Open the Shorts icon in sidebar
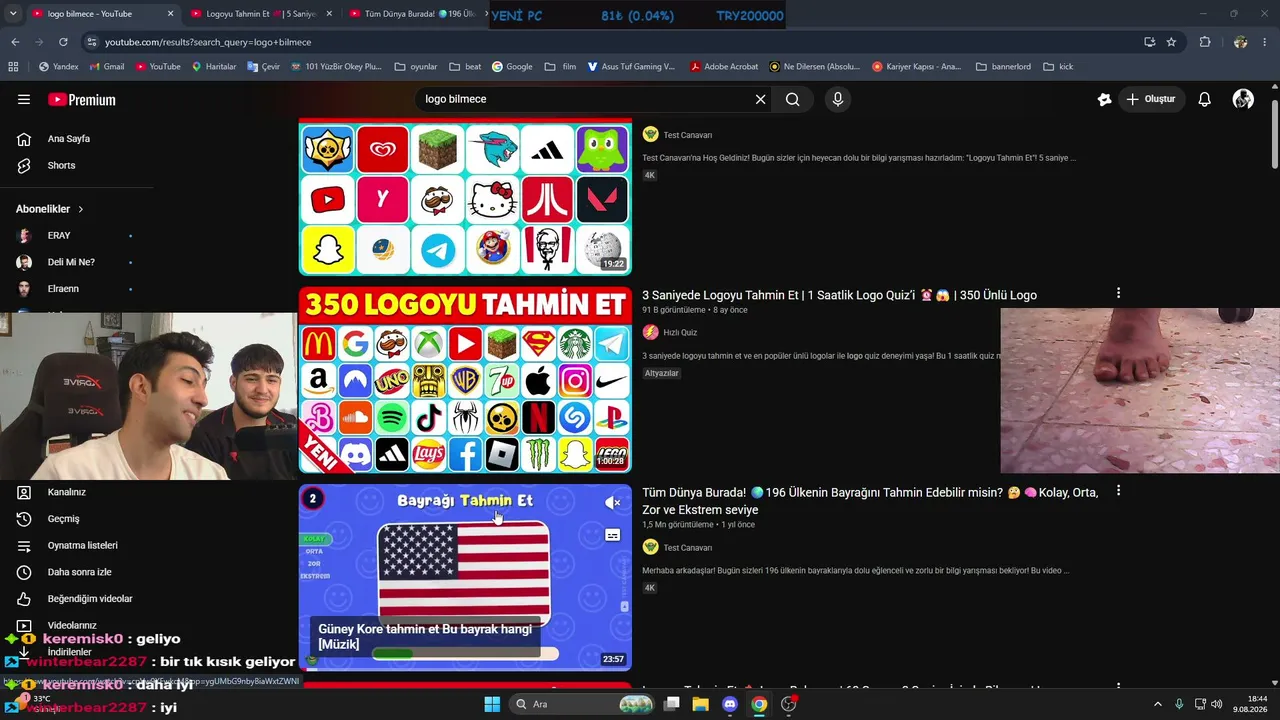 point(24,165)
